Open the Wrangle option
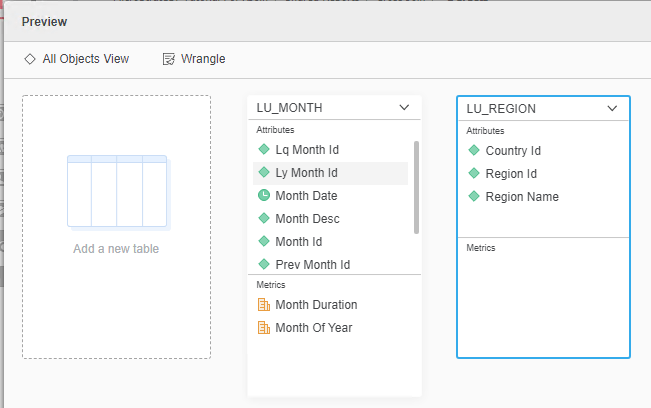Viewport: 651px width, 408px height. click(x=203, y=59)
